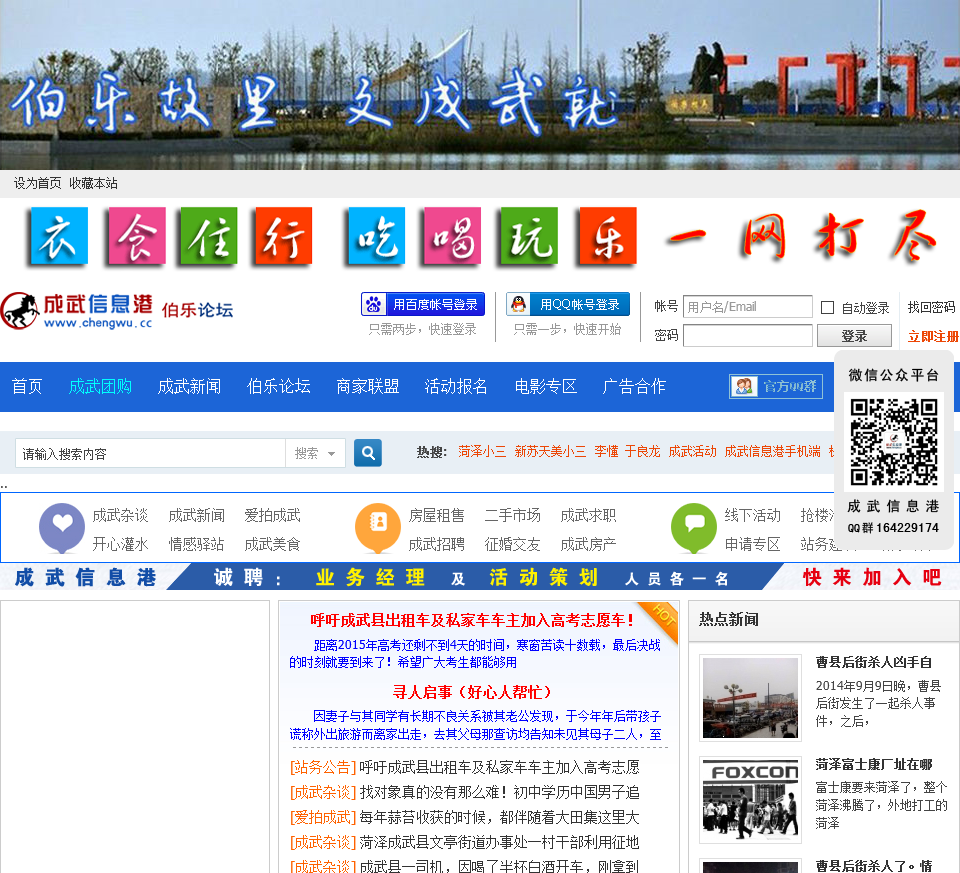Click 收藏本站 link
The height and width of the screenshot is (873, 960).
point(93,183)
